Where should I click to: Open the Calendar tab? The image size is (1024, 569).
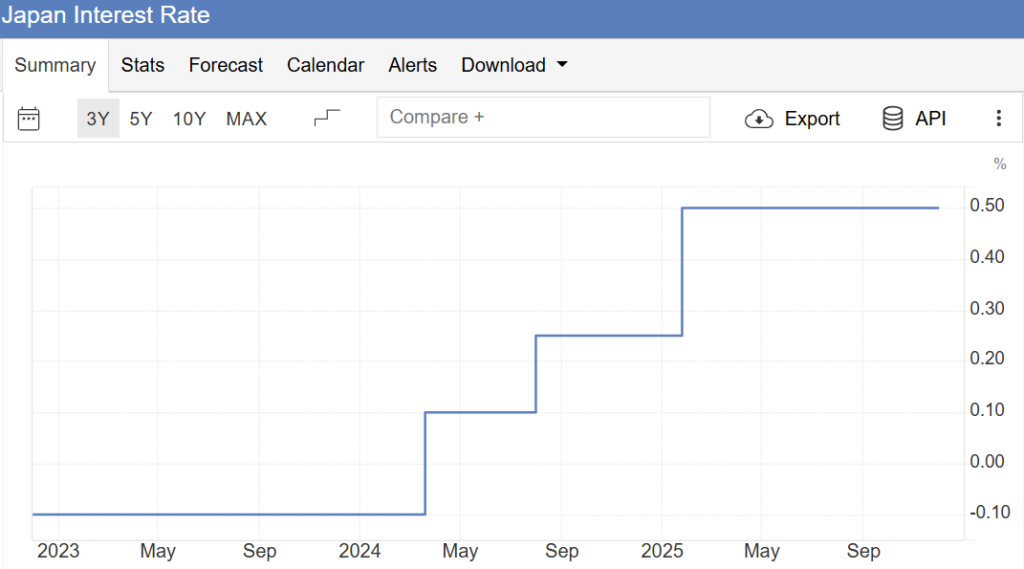click(x=326, y=65)
